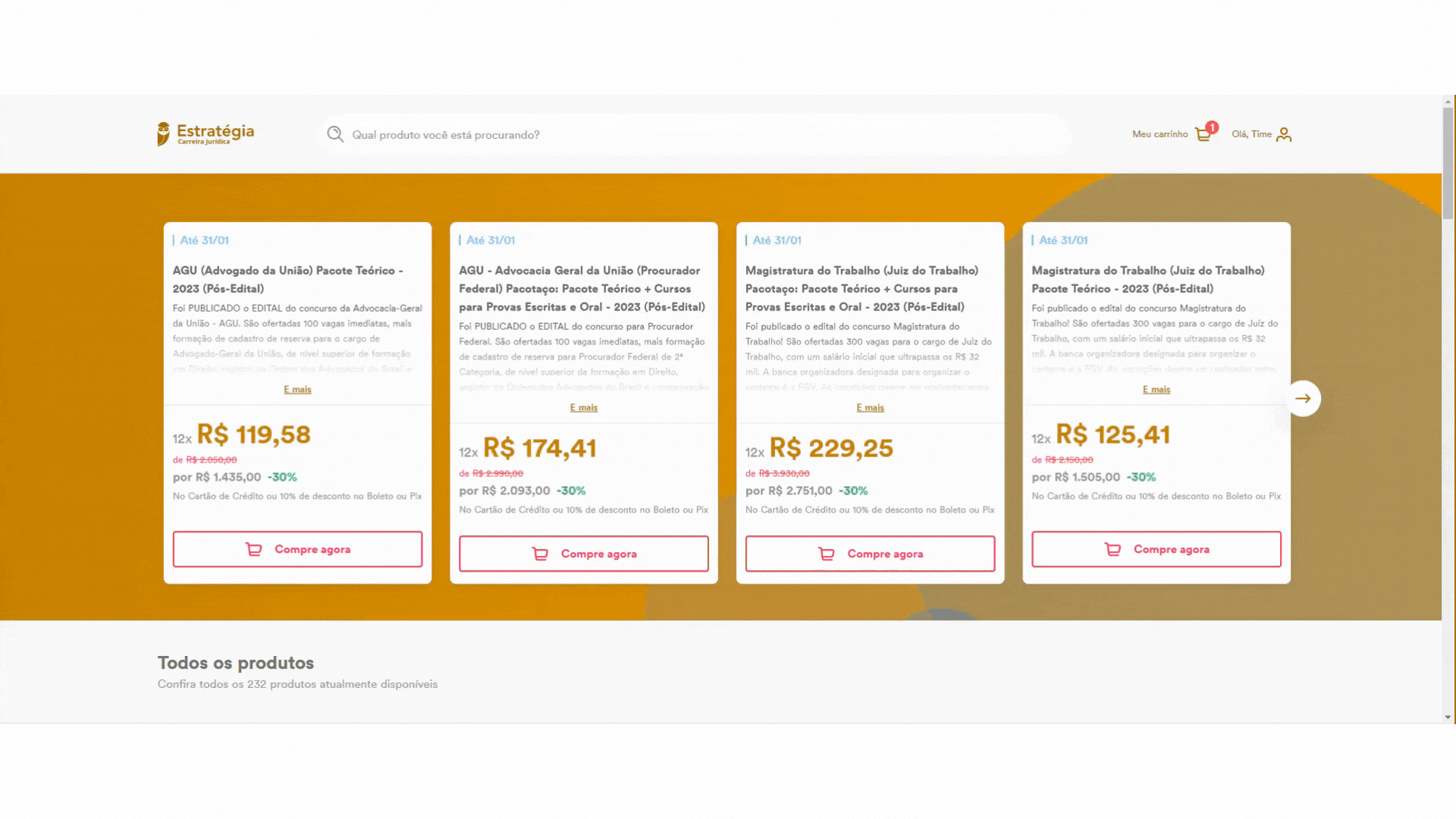
Task: Buy the R$ 119,58 AGU package
Action: (297, 549)
